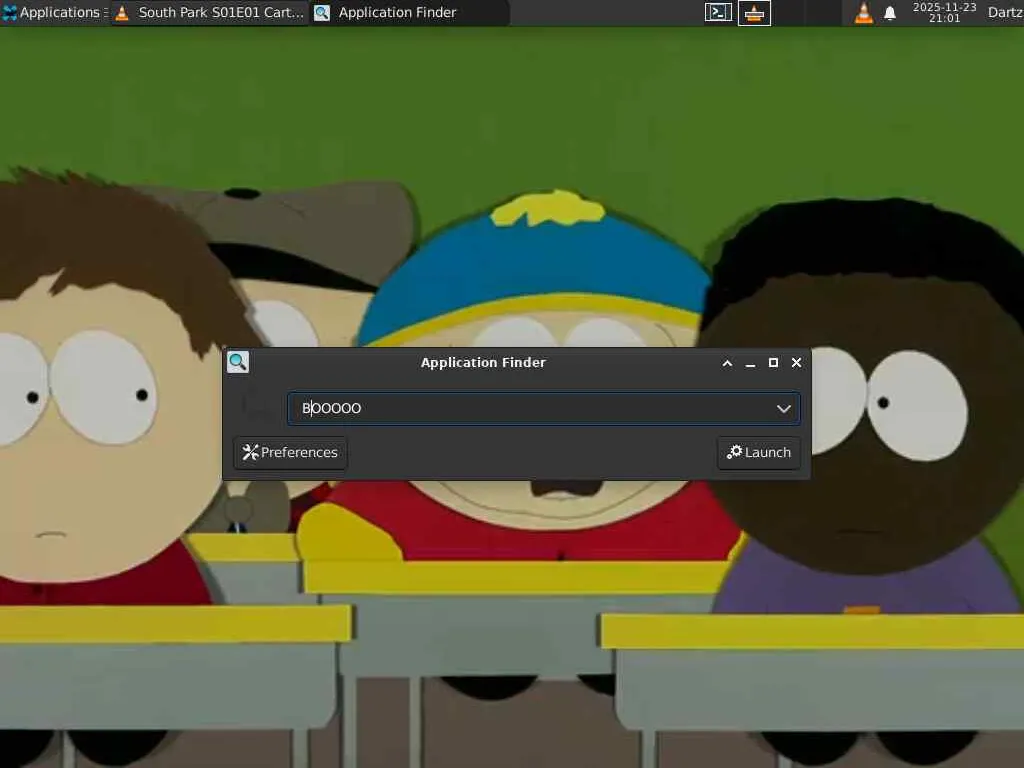1024x768 pixels.
Task: Open the Dartz user menu in the panel
Action: pos(1005,12)
